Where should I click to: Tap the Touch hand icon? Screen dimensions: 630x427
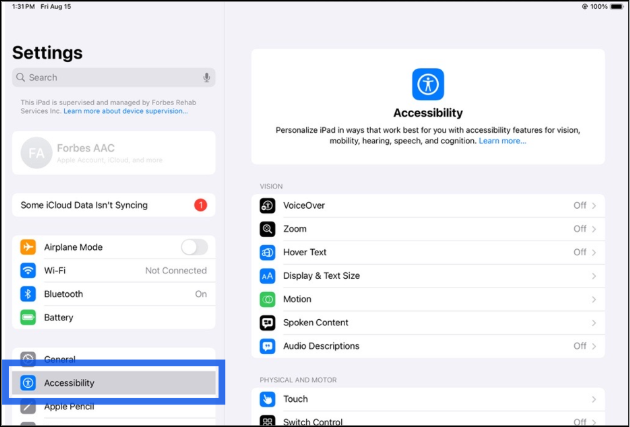(267, 399)
